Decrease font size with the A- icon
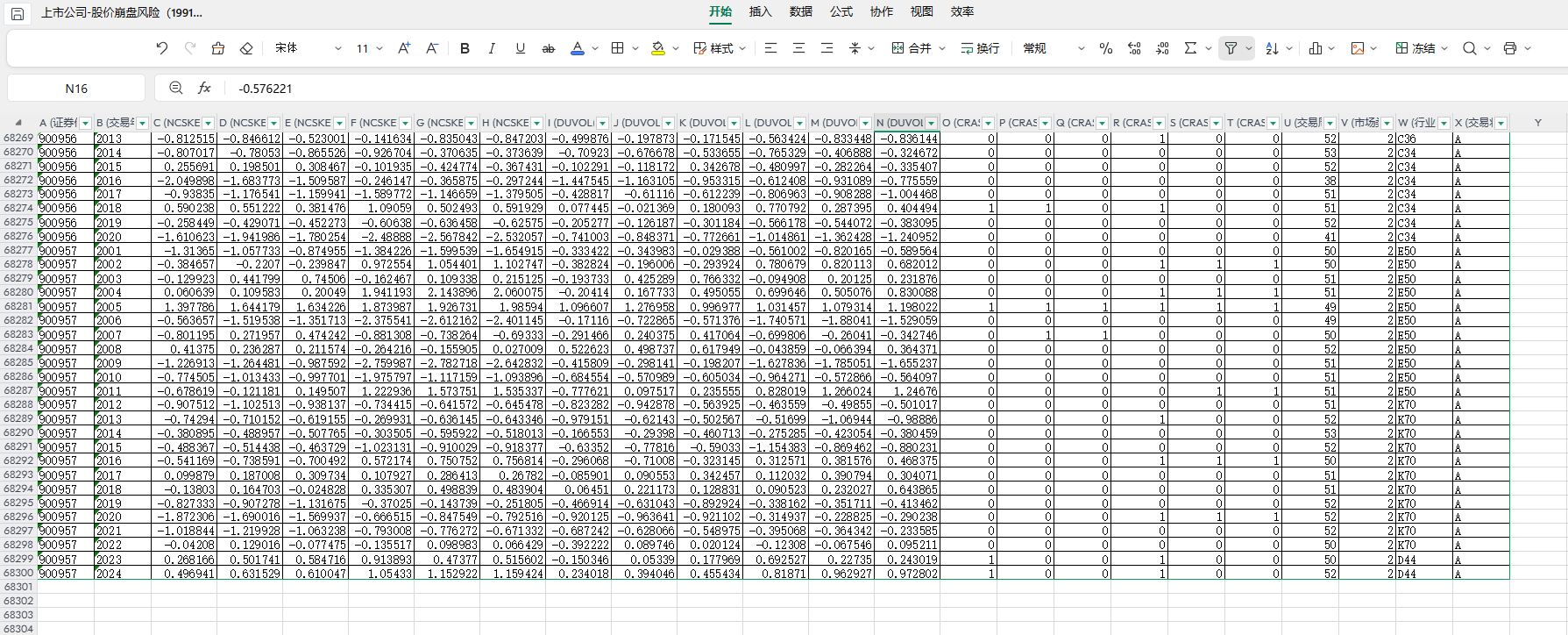 coord(432,48)
